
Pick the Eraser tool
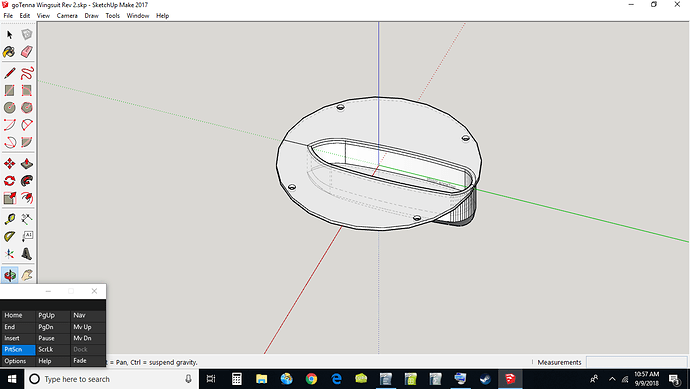tap(27, 52)
